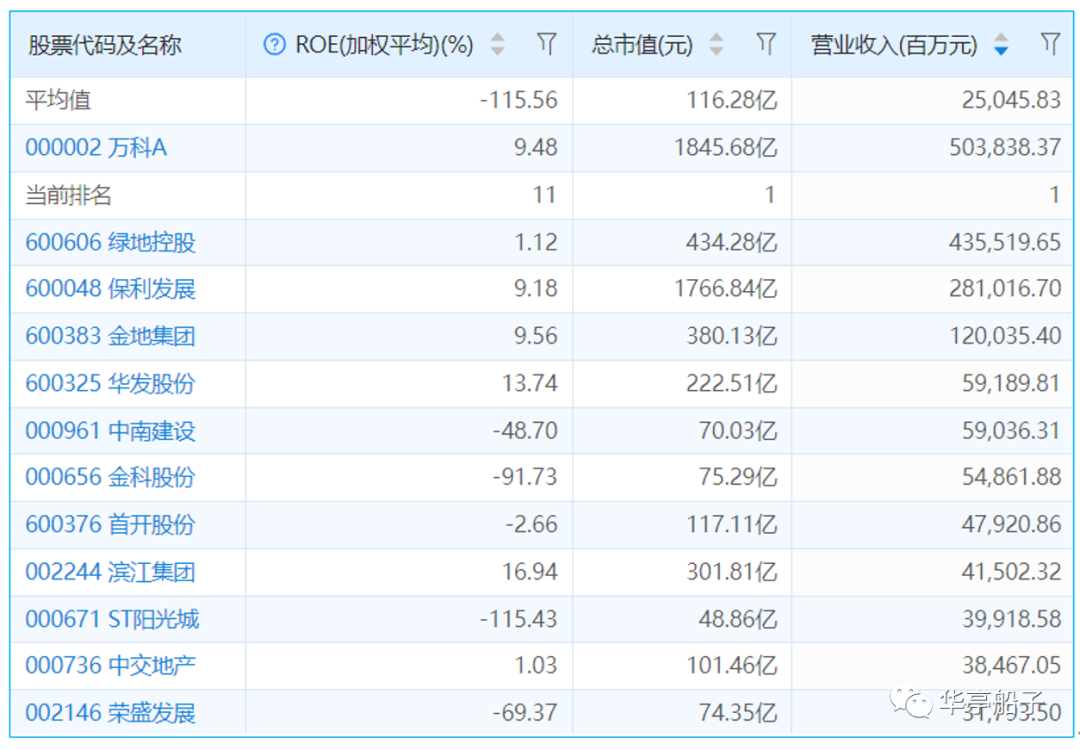Viewport: 1080px width, 750px height.
Task: Open stock link 002244 滨江集团
Action: click(110, 572)
